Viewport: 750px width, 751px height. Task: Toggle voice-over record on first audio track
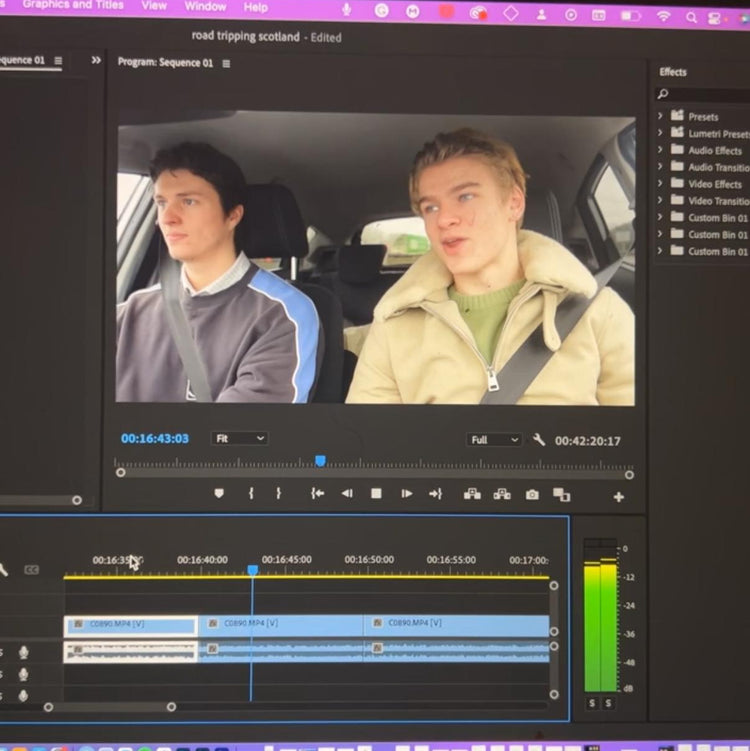click(x=24, y=652)
